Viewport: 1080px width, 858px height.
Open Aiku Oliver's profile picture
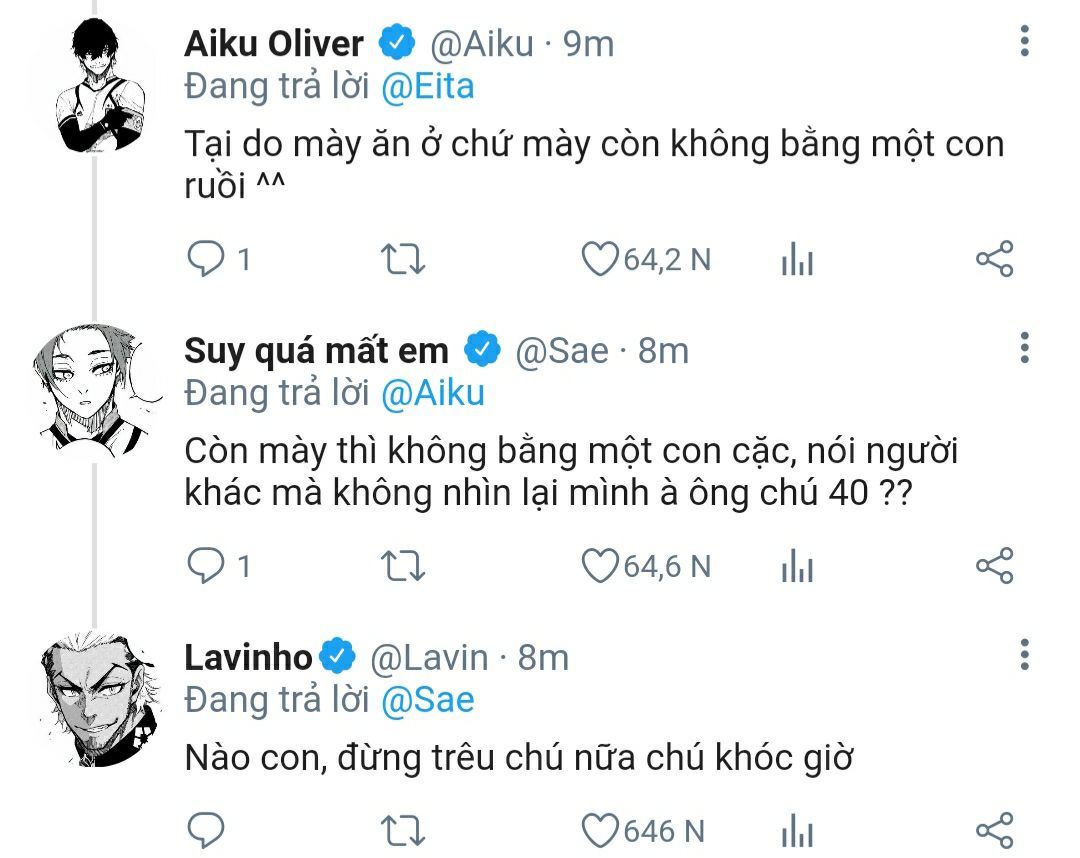coord(94,89)
